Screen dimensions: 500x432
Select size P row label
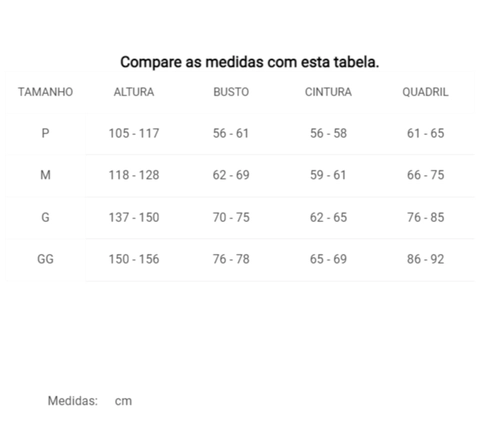(45, 133)
